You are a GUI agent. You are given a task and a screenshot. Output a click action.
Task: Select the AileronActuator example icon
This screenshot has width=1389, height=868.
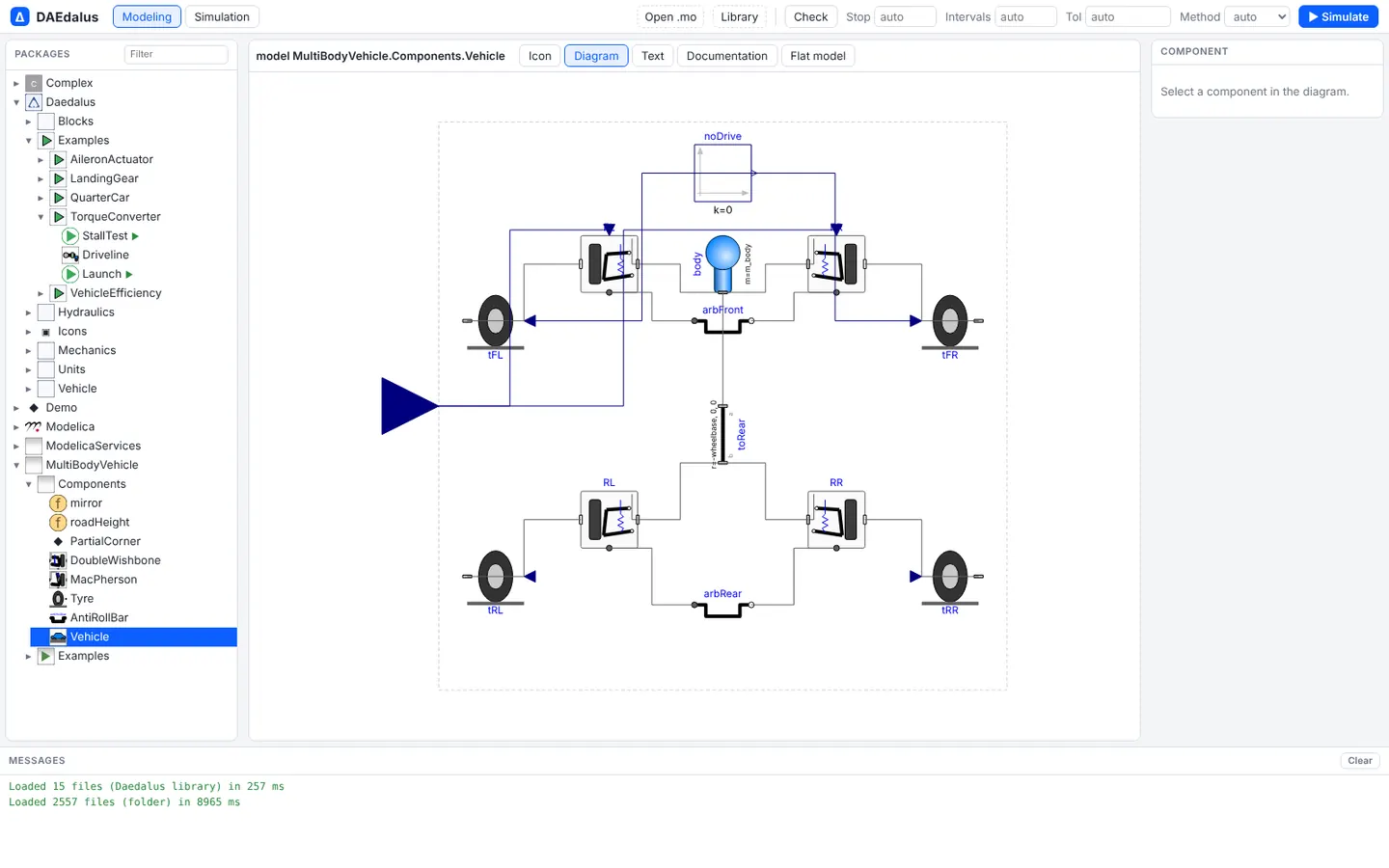click(59, 159)
